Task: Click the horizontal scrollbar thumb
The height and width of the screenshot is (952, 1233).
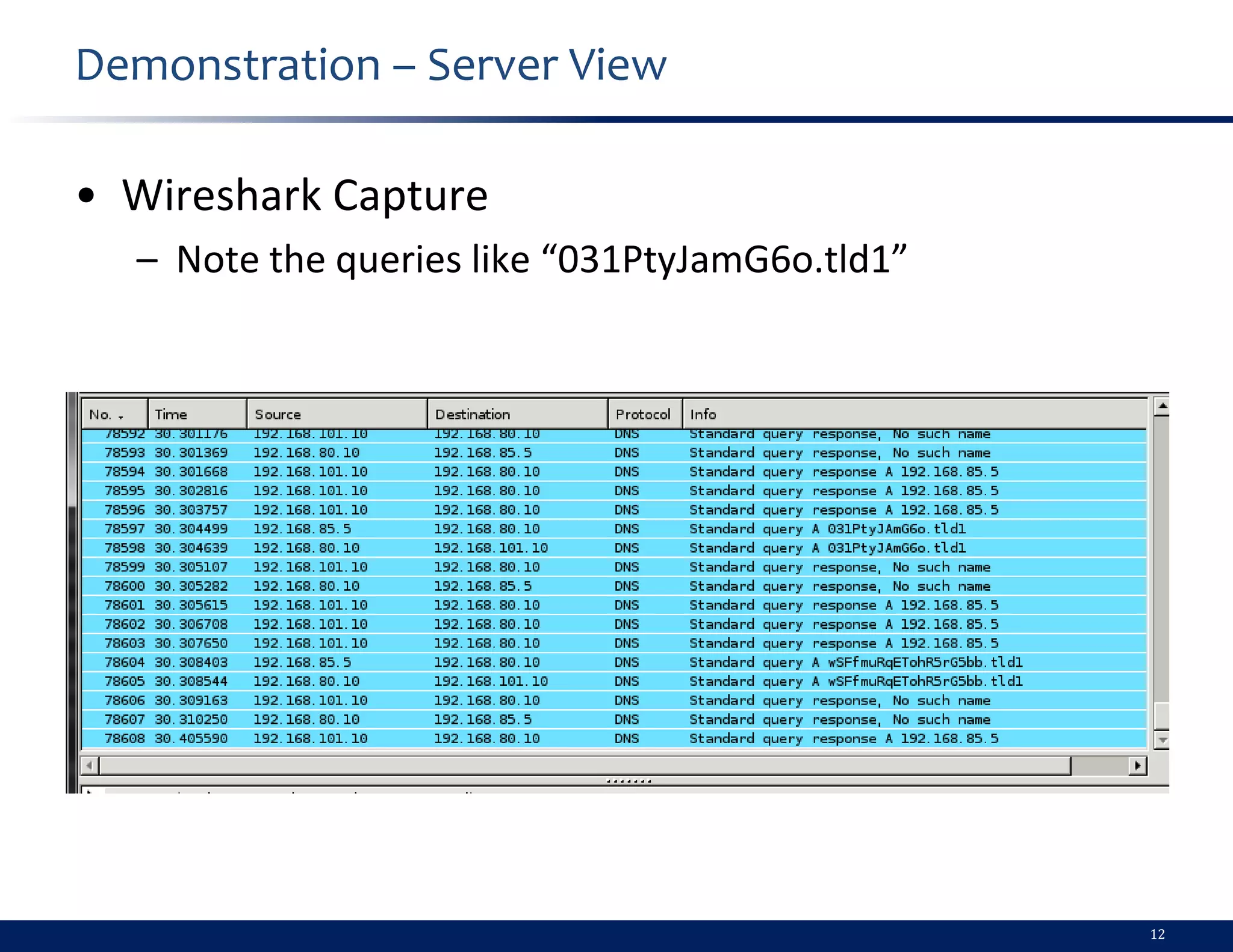Action: tap(585, 765)
